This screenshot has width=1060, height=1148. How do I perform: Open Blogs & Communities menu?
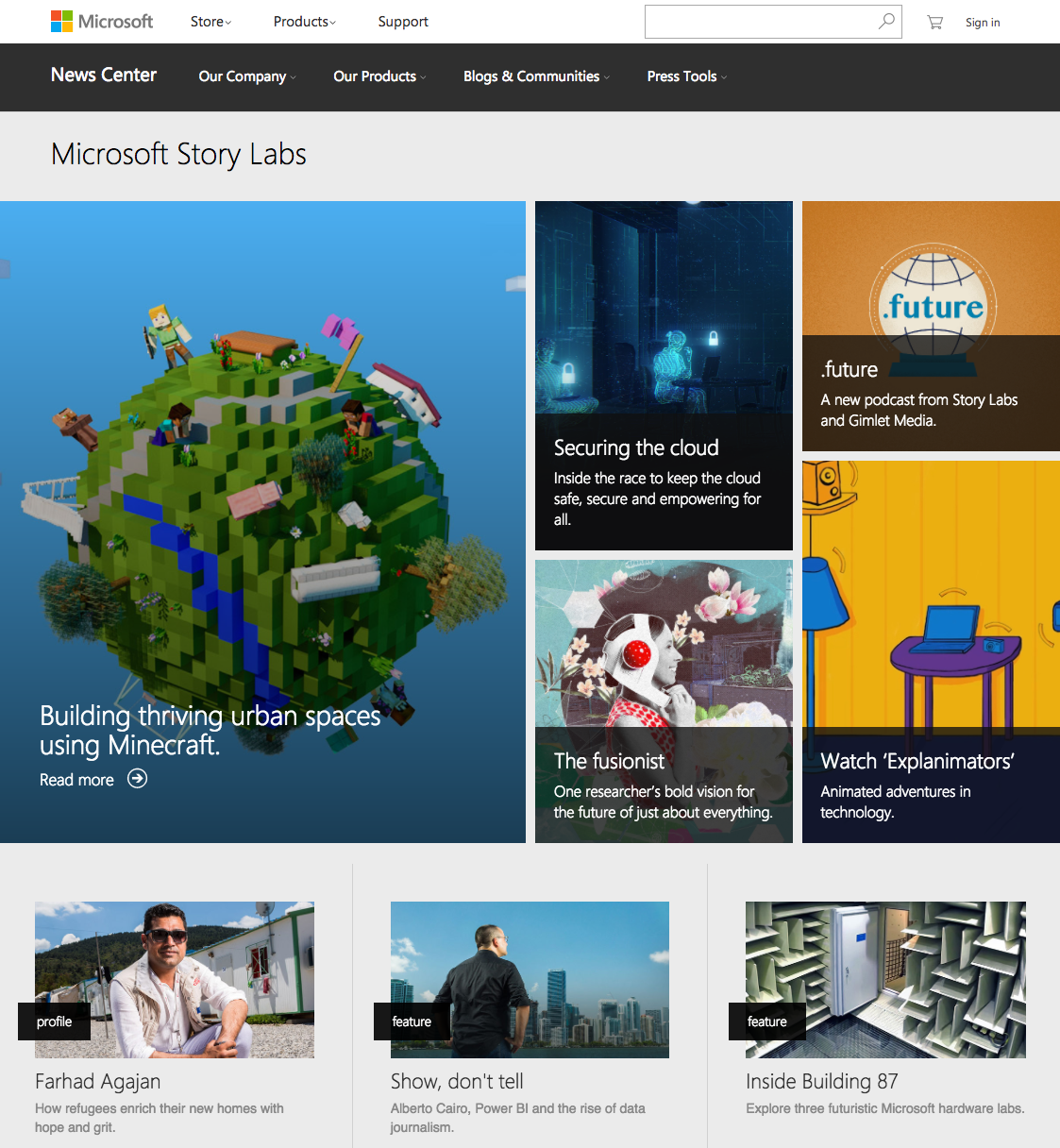tap(536, 76)
